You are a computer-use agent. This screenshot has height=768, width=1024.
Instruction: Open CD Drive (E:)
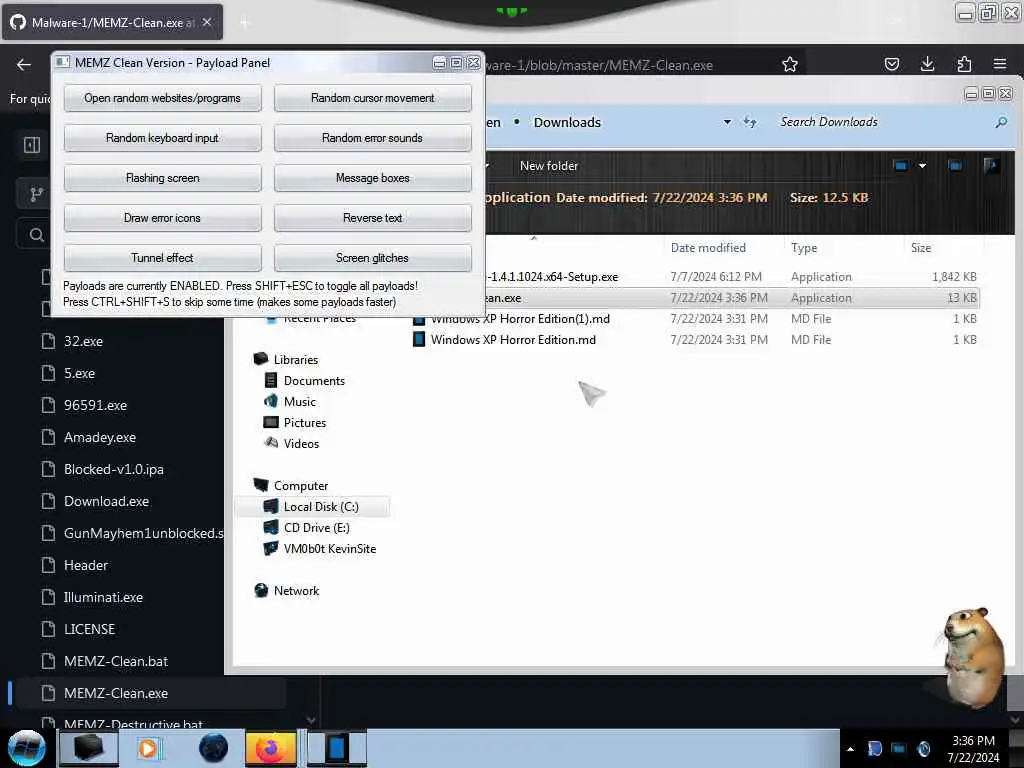tap(316, 528)
